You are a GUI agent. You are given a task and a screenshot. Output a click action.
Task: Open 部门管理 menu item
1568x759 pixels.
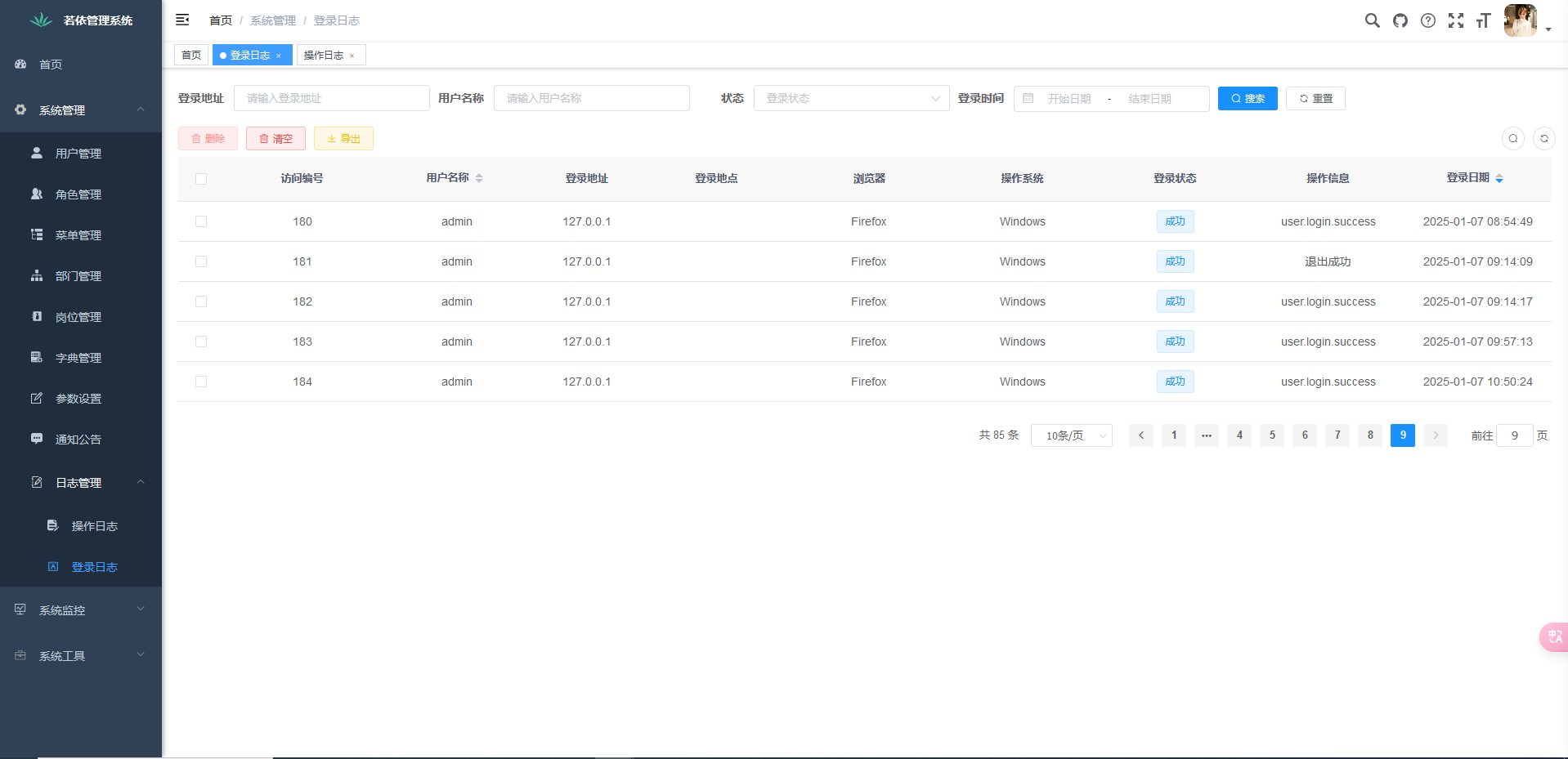81,275
